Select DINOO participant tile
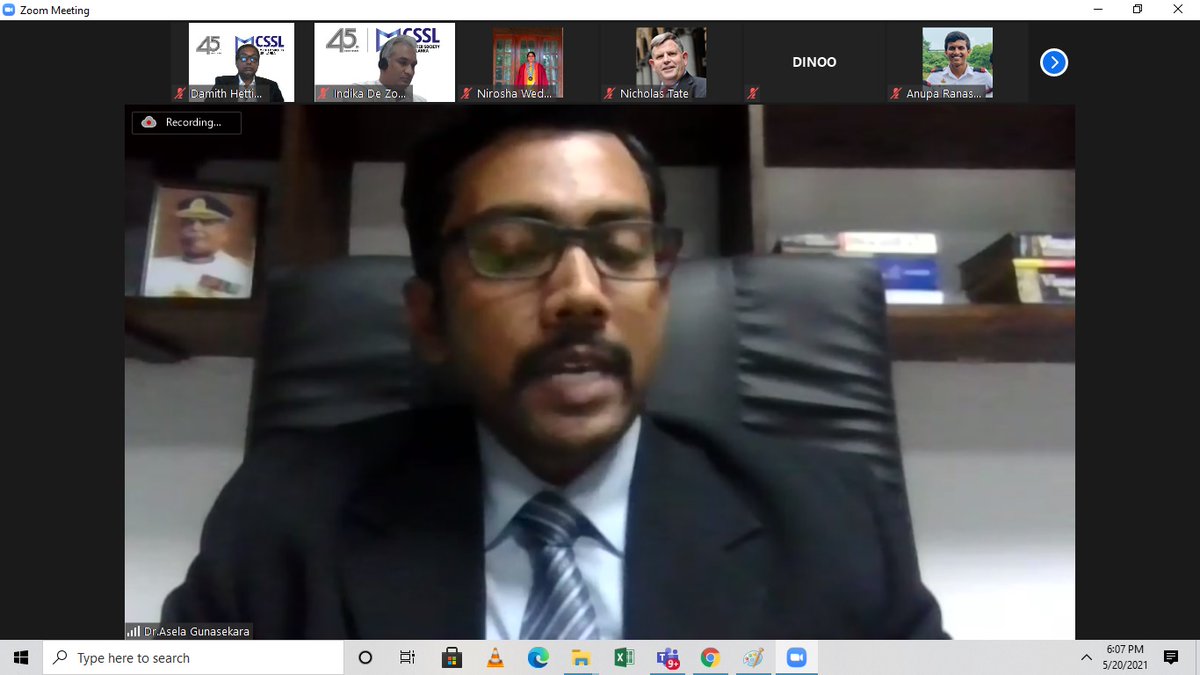 (814, 62)
